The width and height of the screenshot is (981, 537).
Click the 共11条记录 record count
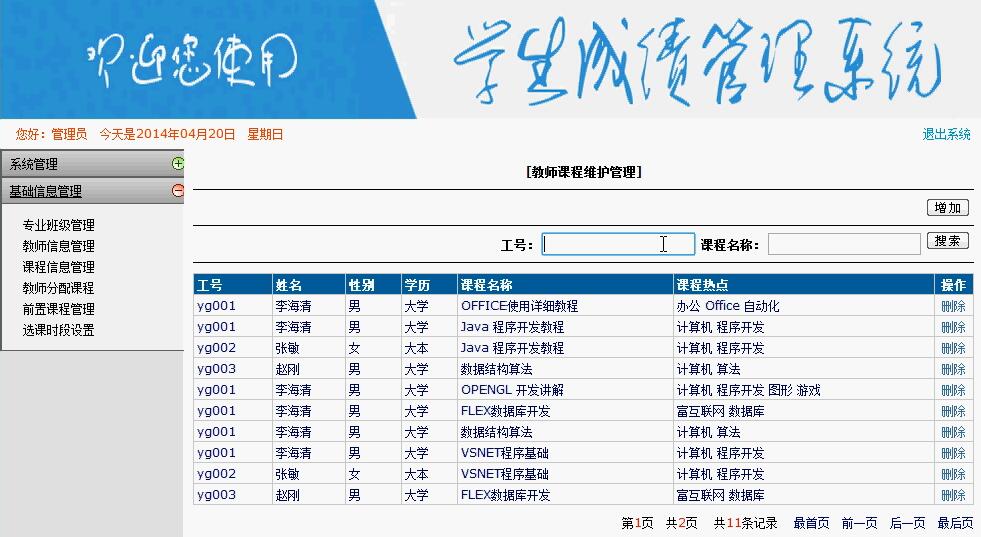click(x=746, y=523)
